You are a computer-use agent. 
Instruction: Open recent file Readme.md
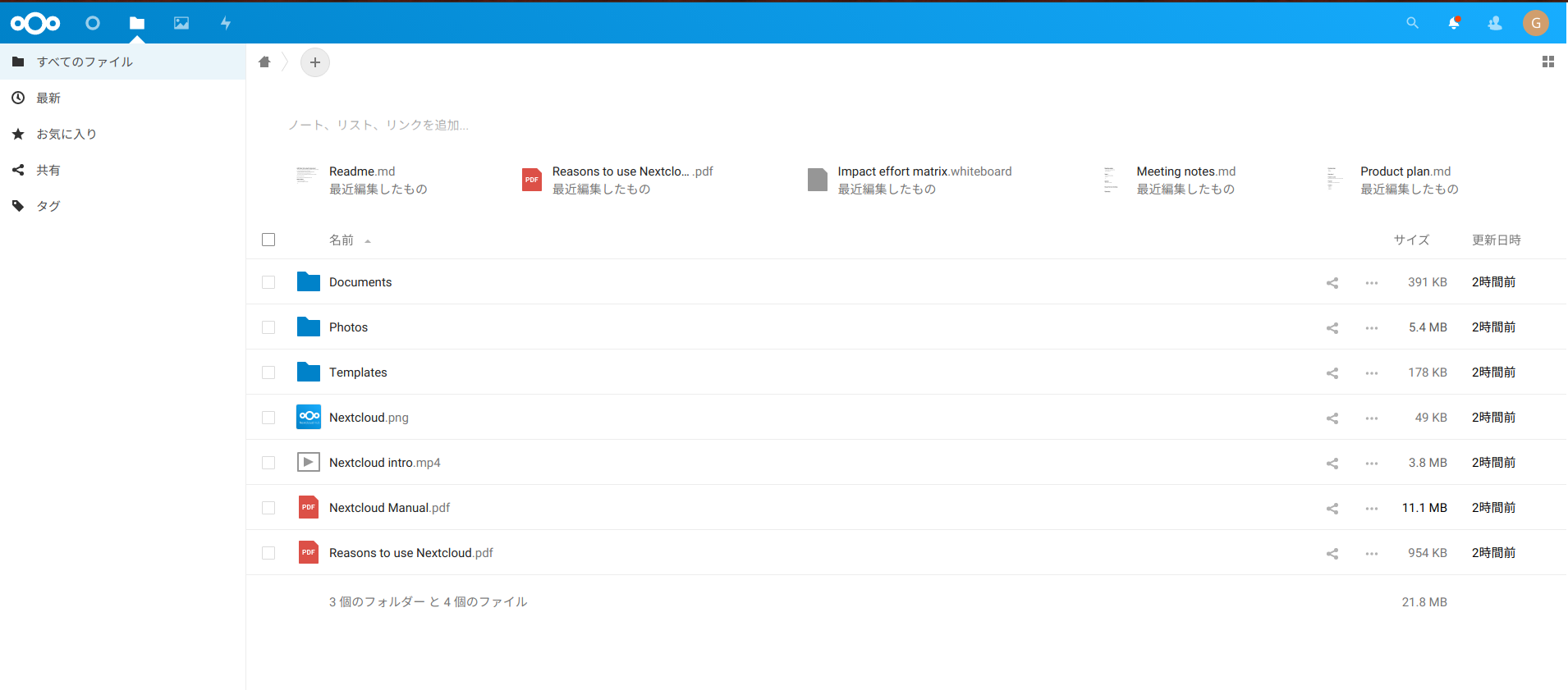tap(362, 180)
